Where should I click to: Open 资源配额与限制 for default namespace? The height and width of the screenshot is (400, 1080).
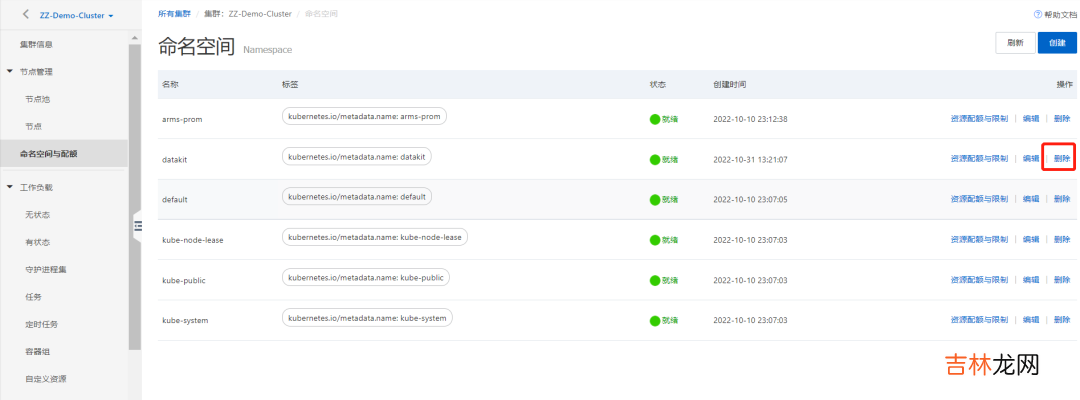point(979,199)
